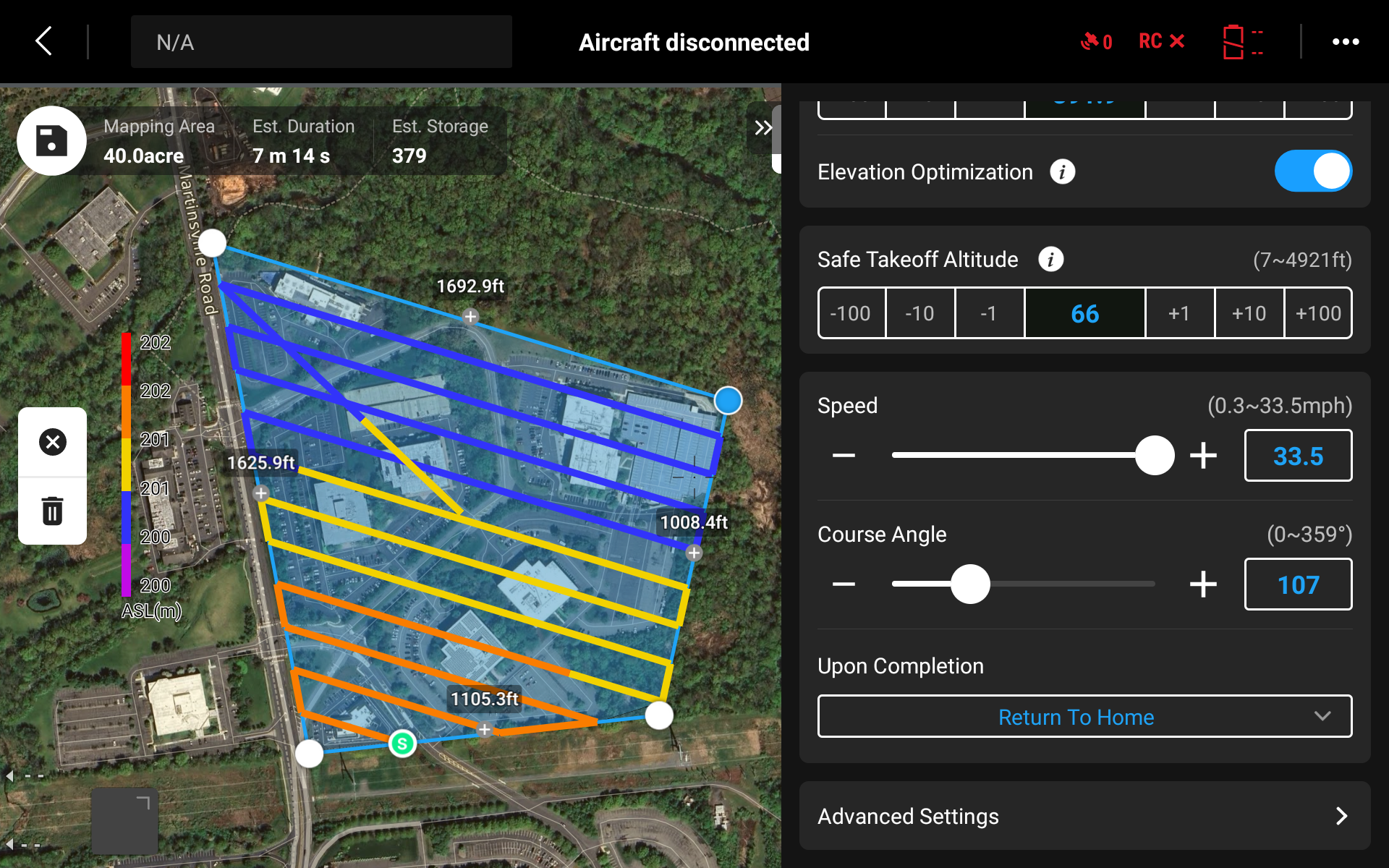Click the save mission icon
The width and height of the screenshot is (1389, 868).
51,140
